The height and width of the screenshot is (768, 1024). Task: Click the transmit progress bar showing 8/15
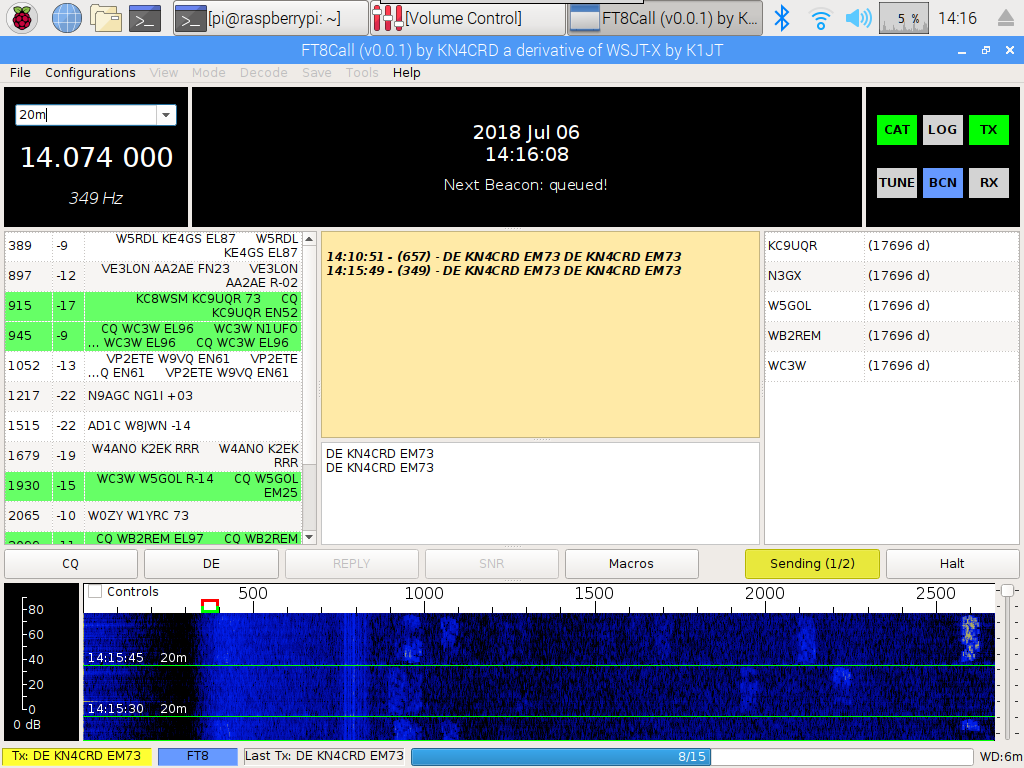tap(692, 756)
